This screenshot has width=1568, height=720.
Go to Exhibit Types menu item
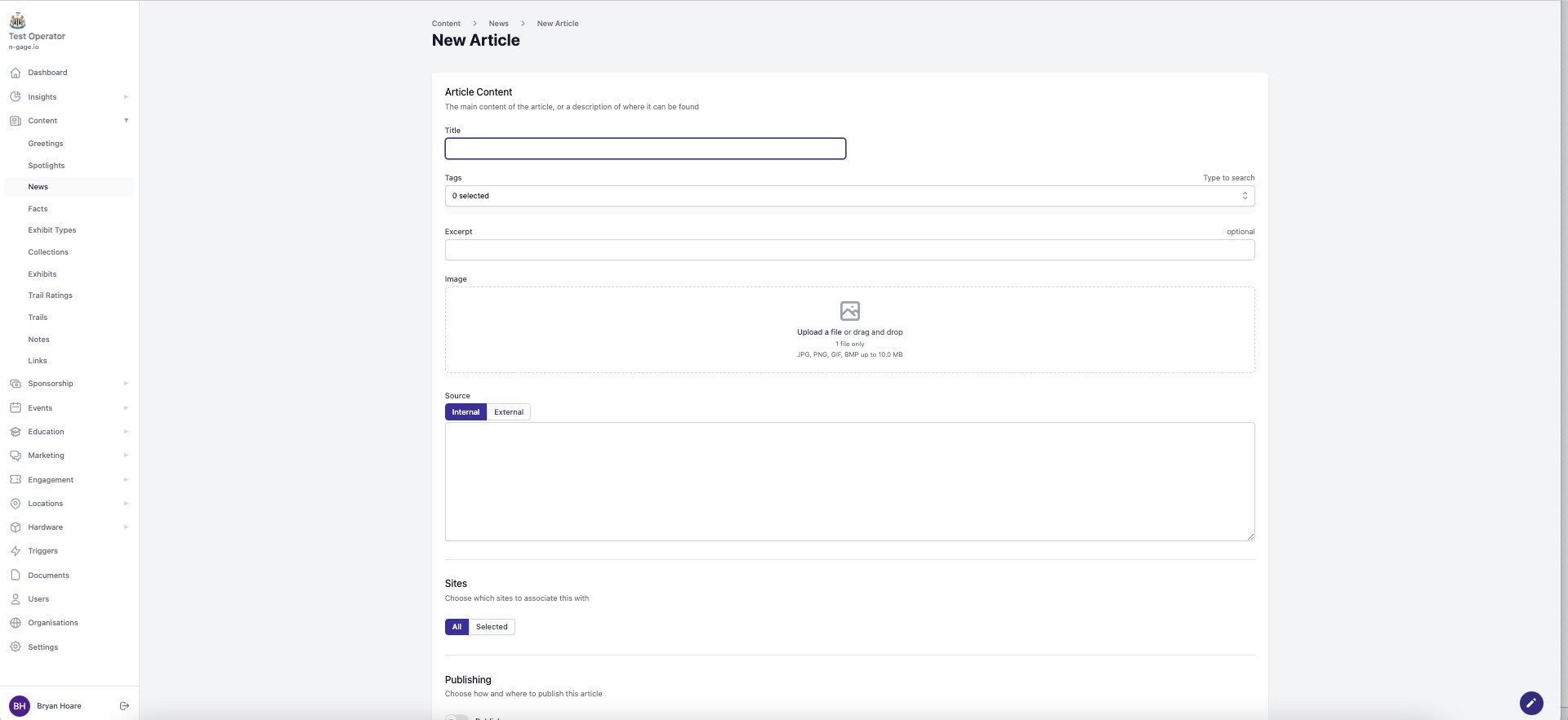[x=52, y=230]
